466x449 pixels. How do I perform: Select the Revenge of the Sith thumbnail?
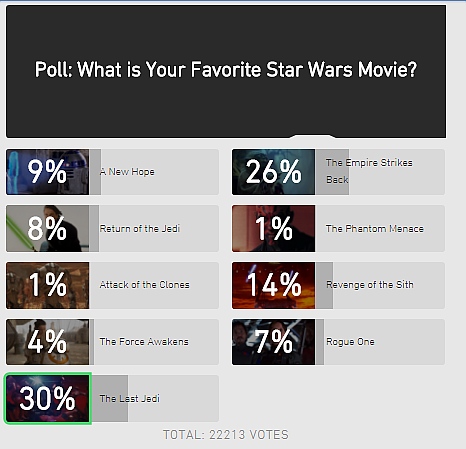pyautogui.click(x=273, y=285)
